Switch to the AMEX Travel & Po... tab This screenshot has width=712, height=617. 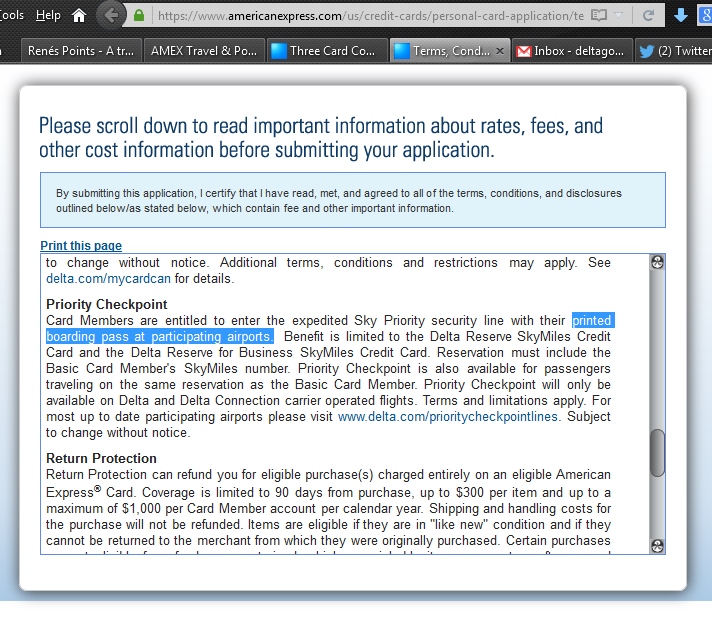[206, 51]
